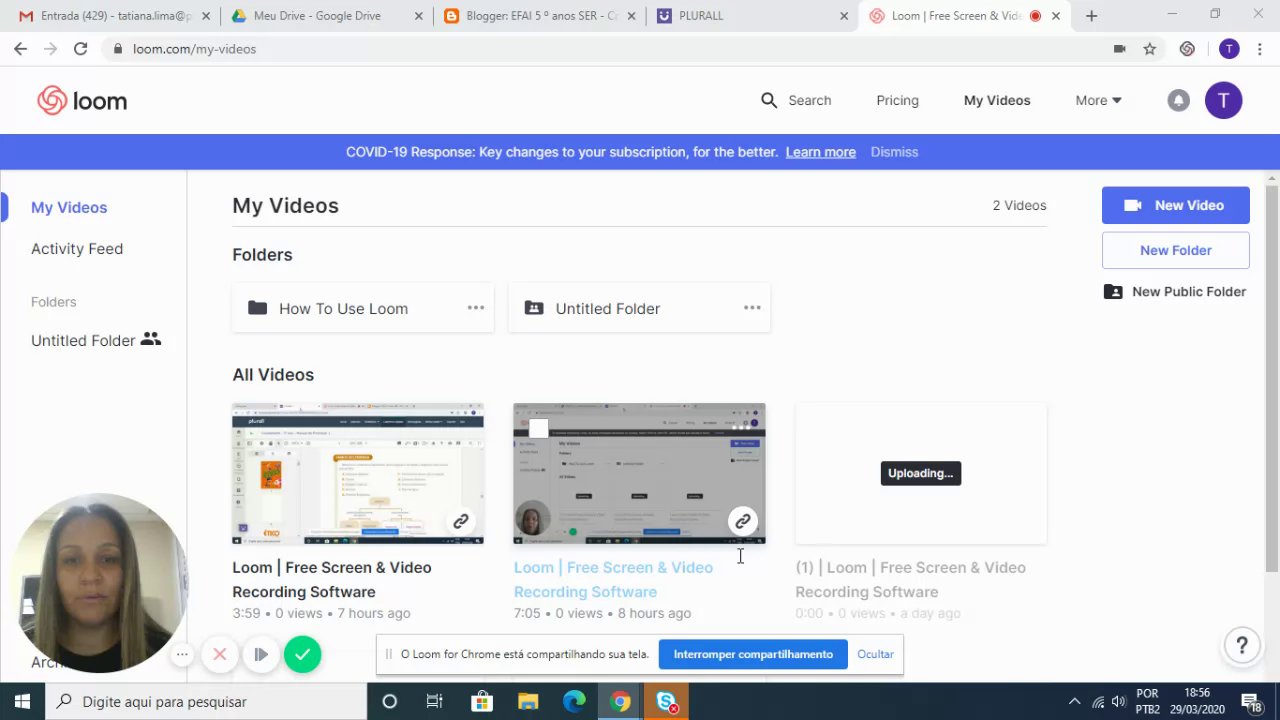Viewport: 1280px width, 720px height.
Task: Open options for How To Use Loom folder
Action: pos(475,308)
